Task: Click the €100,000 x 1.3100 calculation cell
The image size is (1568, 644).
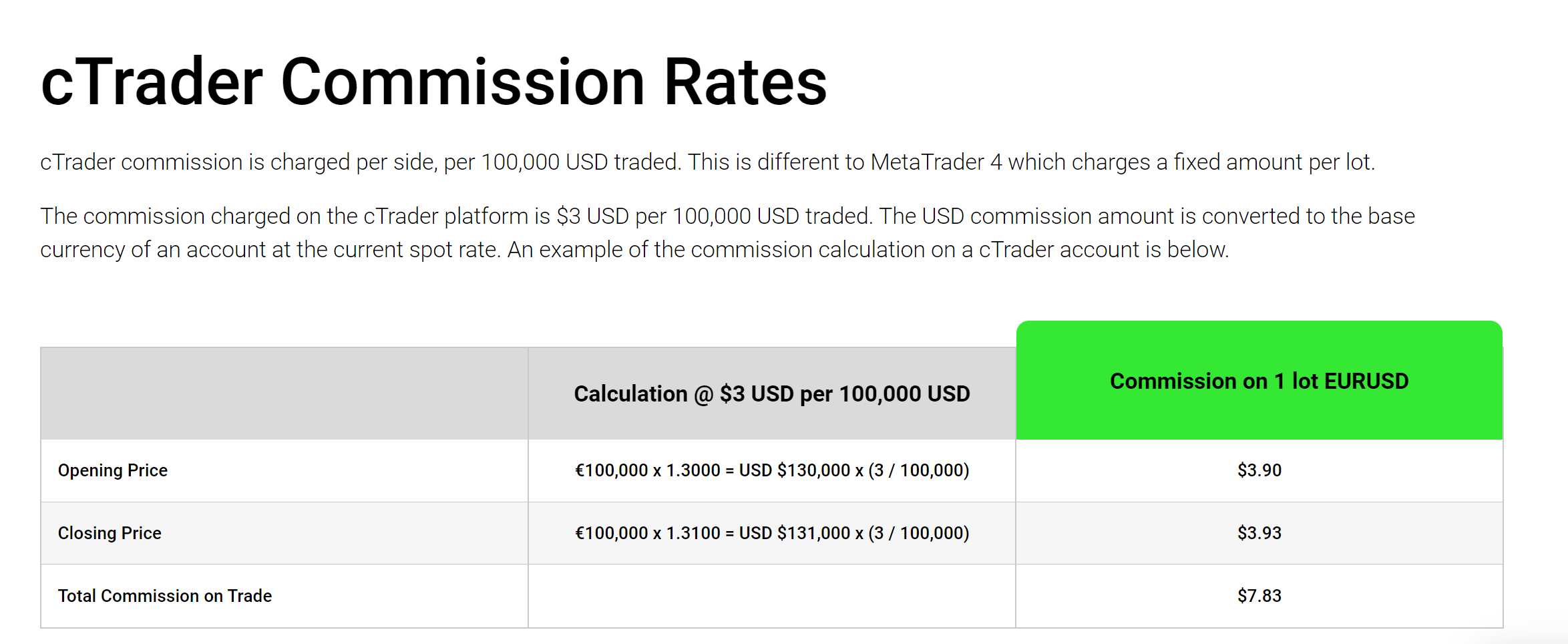Action: click(x=772, y=533)
